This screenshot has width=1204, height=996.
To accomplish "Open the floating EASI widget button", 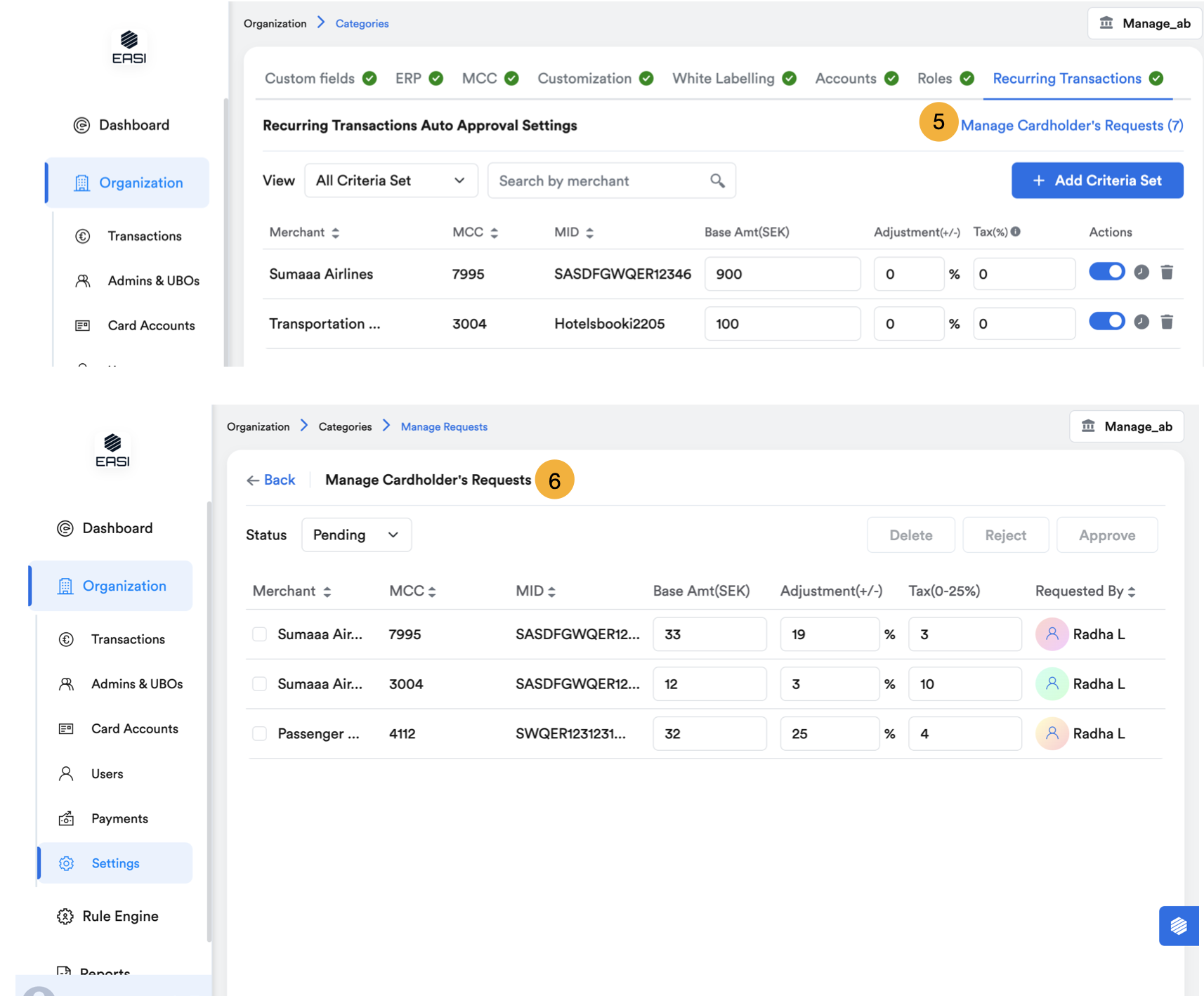I will coord(1178,926).
